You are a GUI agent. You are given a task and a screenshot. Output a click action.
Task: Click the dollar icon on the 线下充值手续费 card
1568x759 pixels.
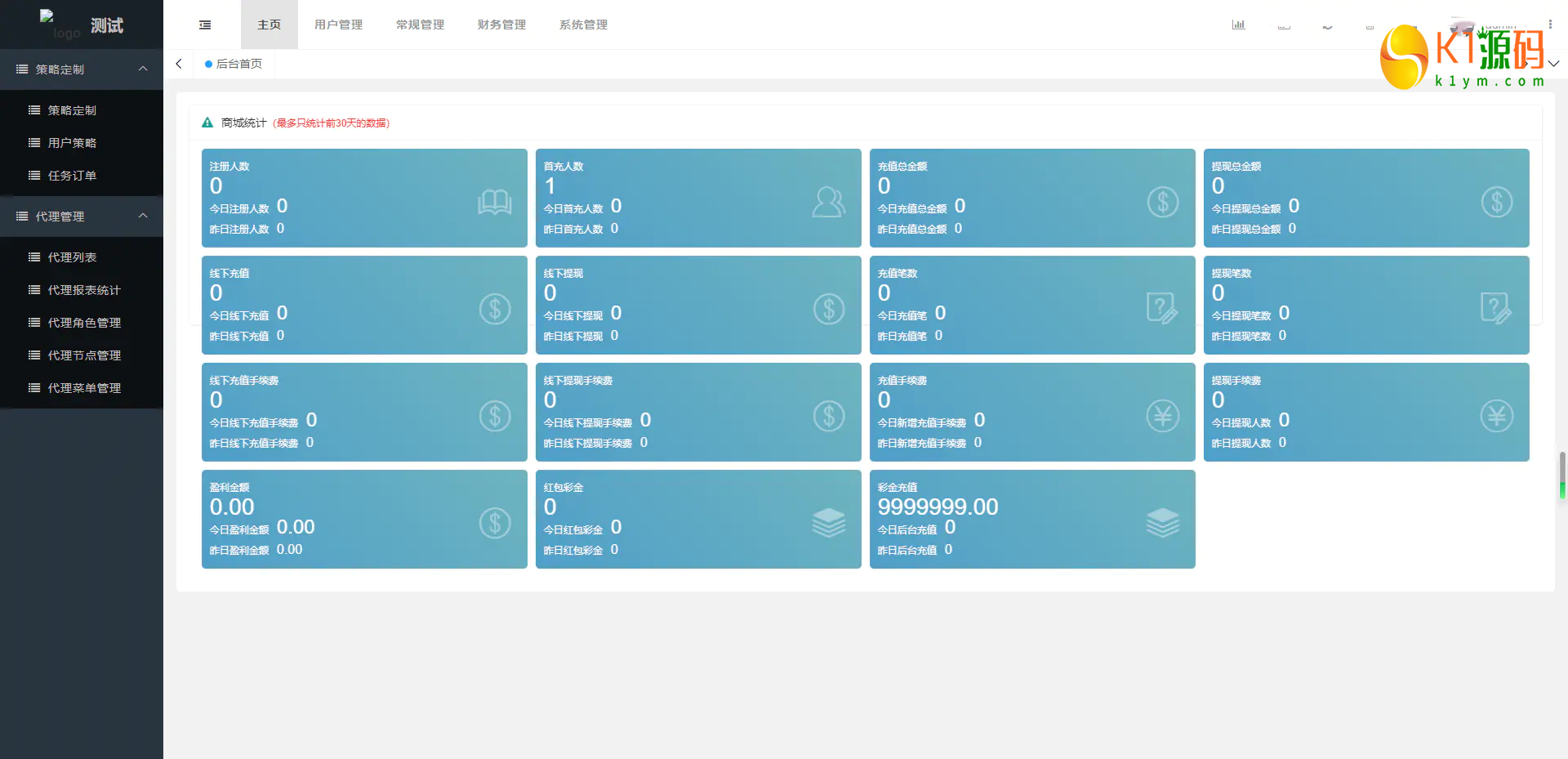pos(495,416)
